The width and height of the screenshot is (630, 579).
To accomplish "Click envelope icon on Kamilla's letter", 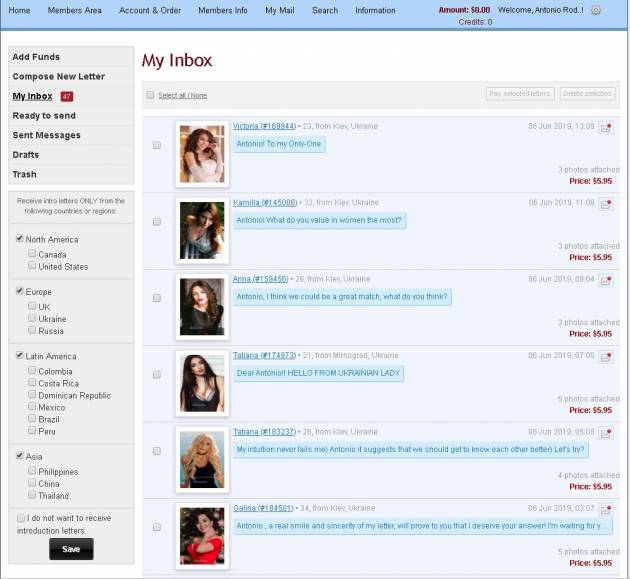I will 606,204.
